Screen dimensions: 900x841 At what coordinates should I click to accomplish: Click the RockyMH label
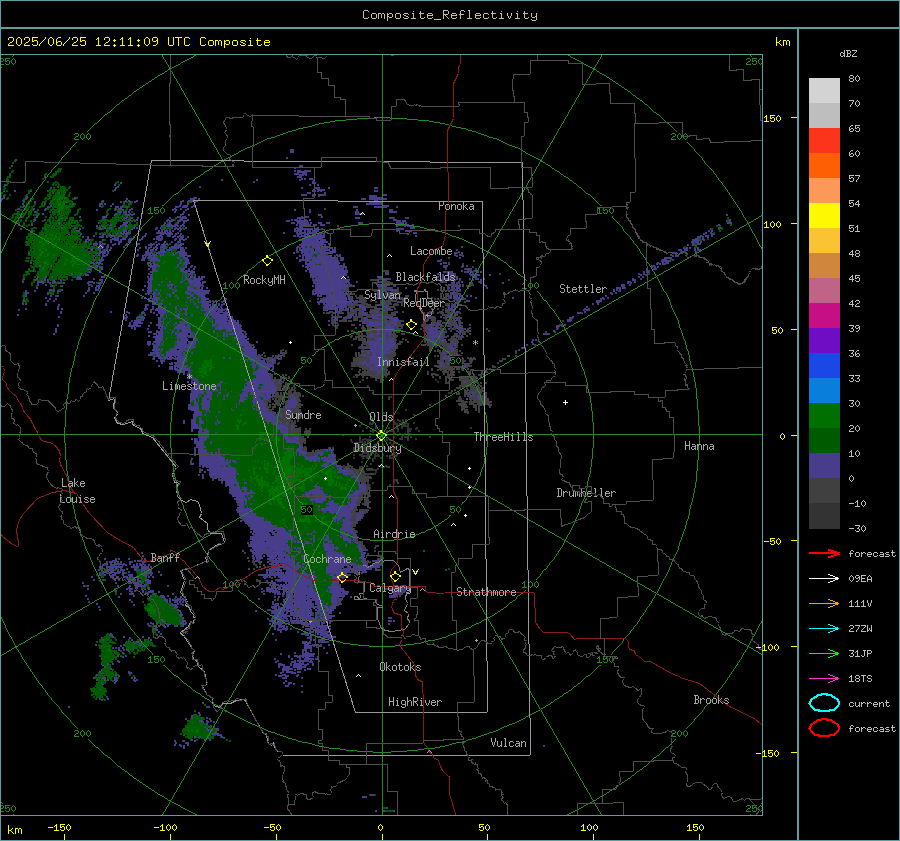[264, 280]
